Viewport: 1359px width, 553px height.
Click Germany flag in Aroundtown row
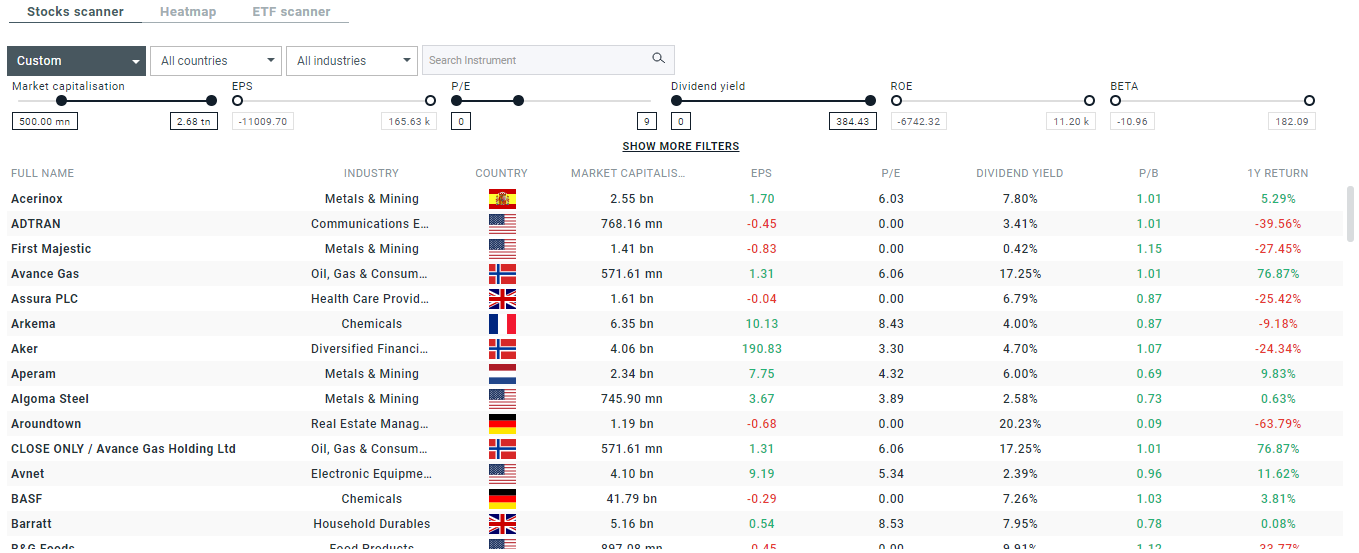point(502,424)
